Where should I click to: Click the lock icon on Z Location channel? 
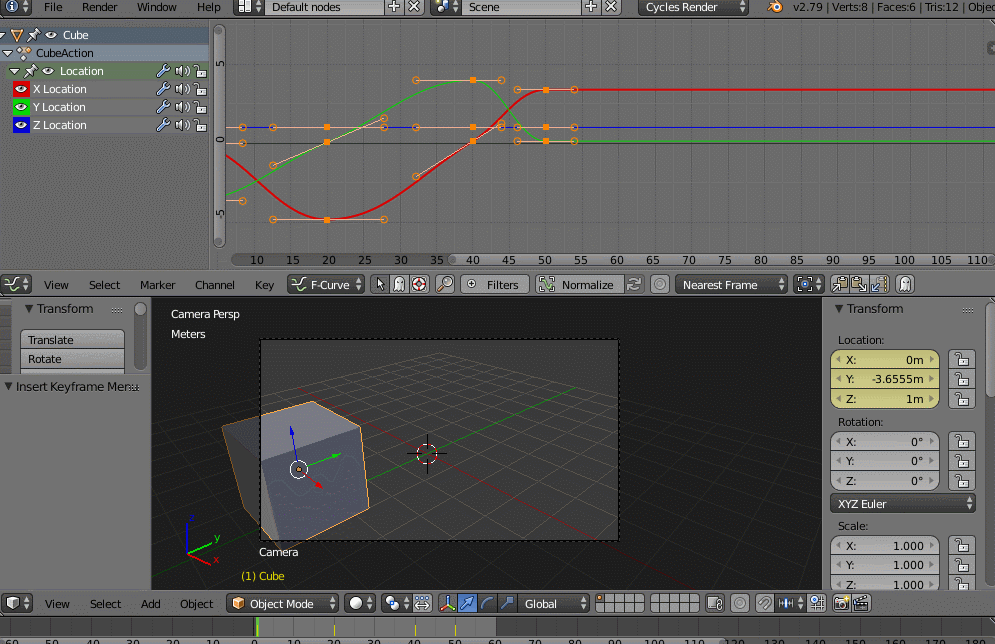point(200,125)
